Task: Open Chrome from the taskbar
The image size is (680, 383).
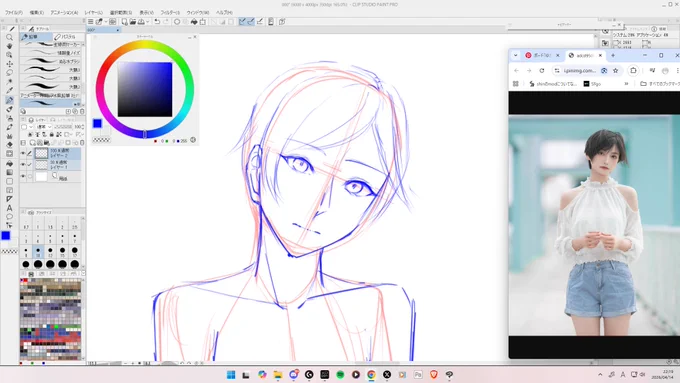Action: (371, 375)
